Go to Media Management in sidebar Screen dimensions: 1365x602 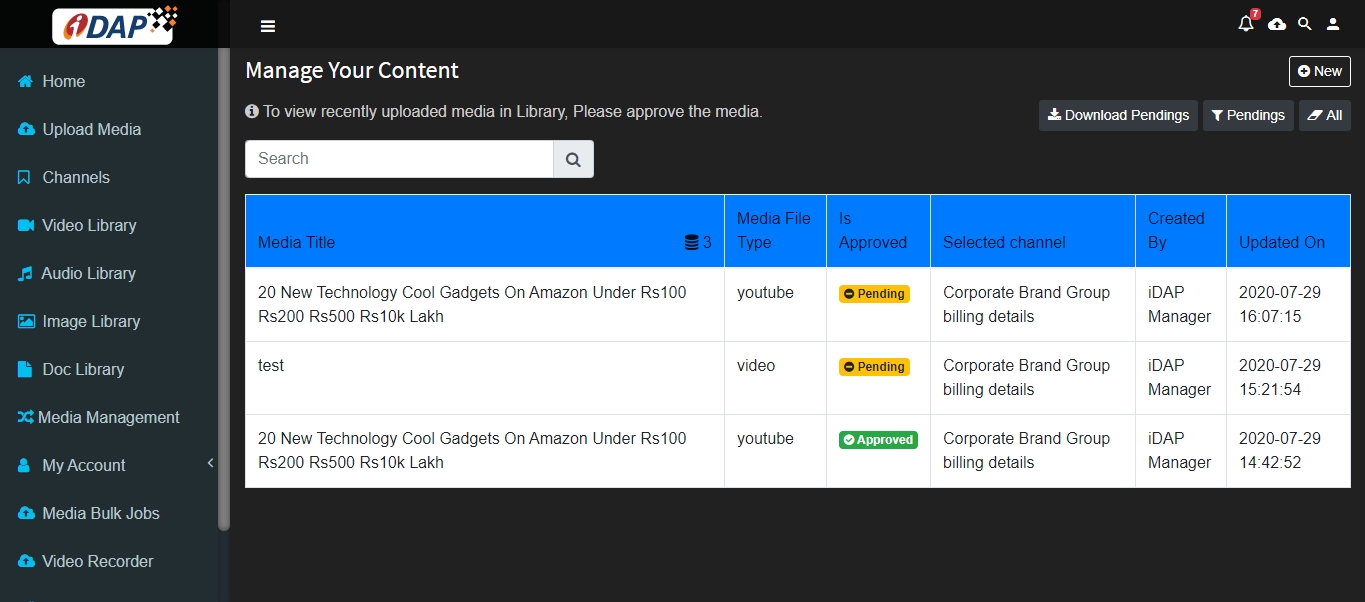(x=108, y=417)
